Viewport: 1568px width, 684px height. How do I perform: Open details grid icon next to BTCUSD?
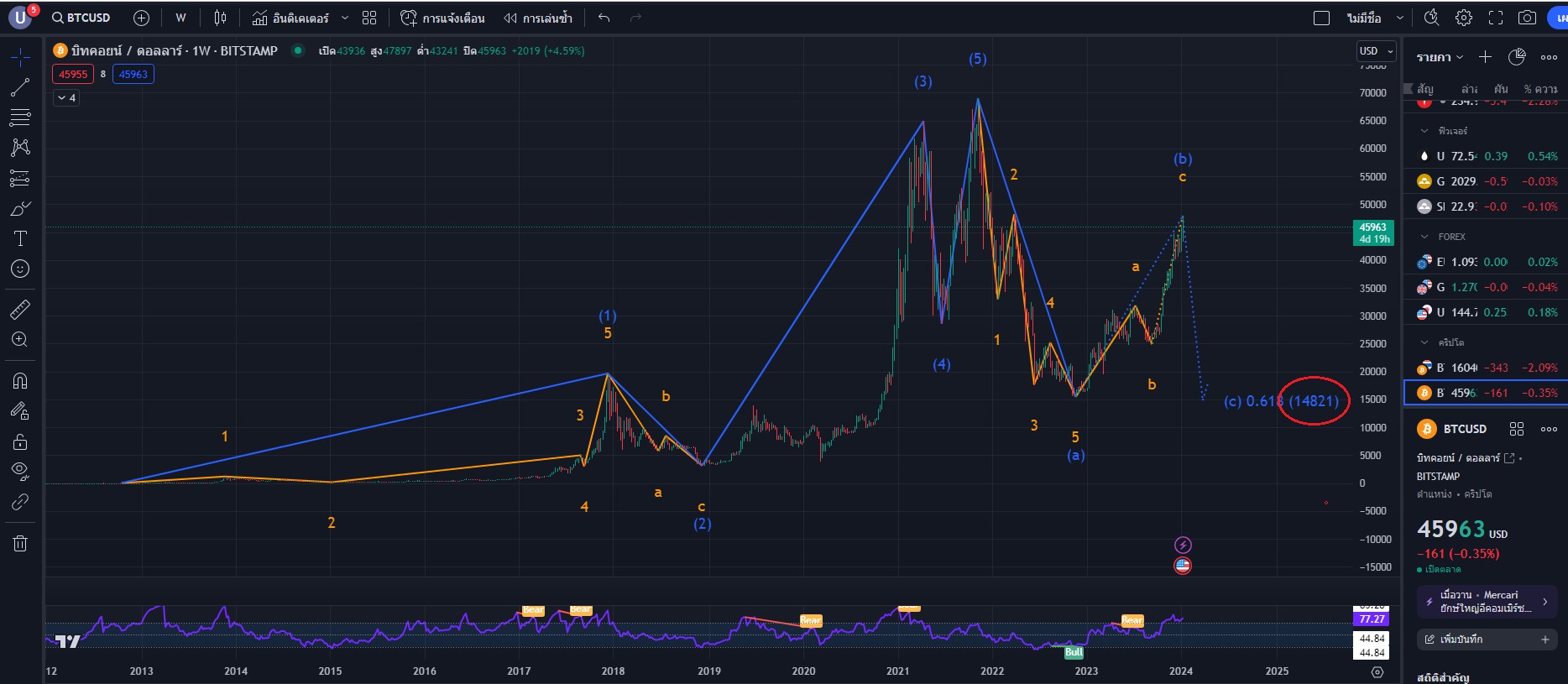tap(1517, 429)
